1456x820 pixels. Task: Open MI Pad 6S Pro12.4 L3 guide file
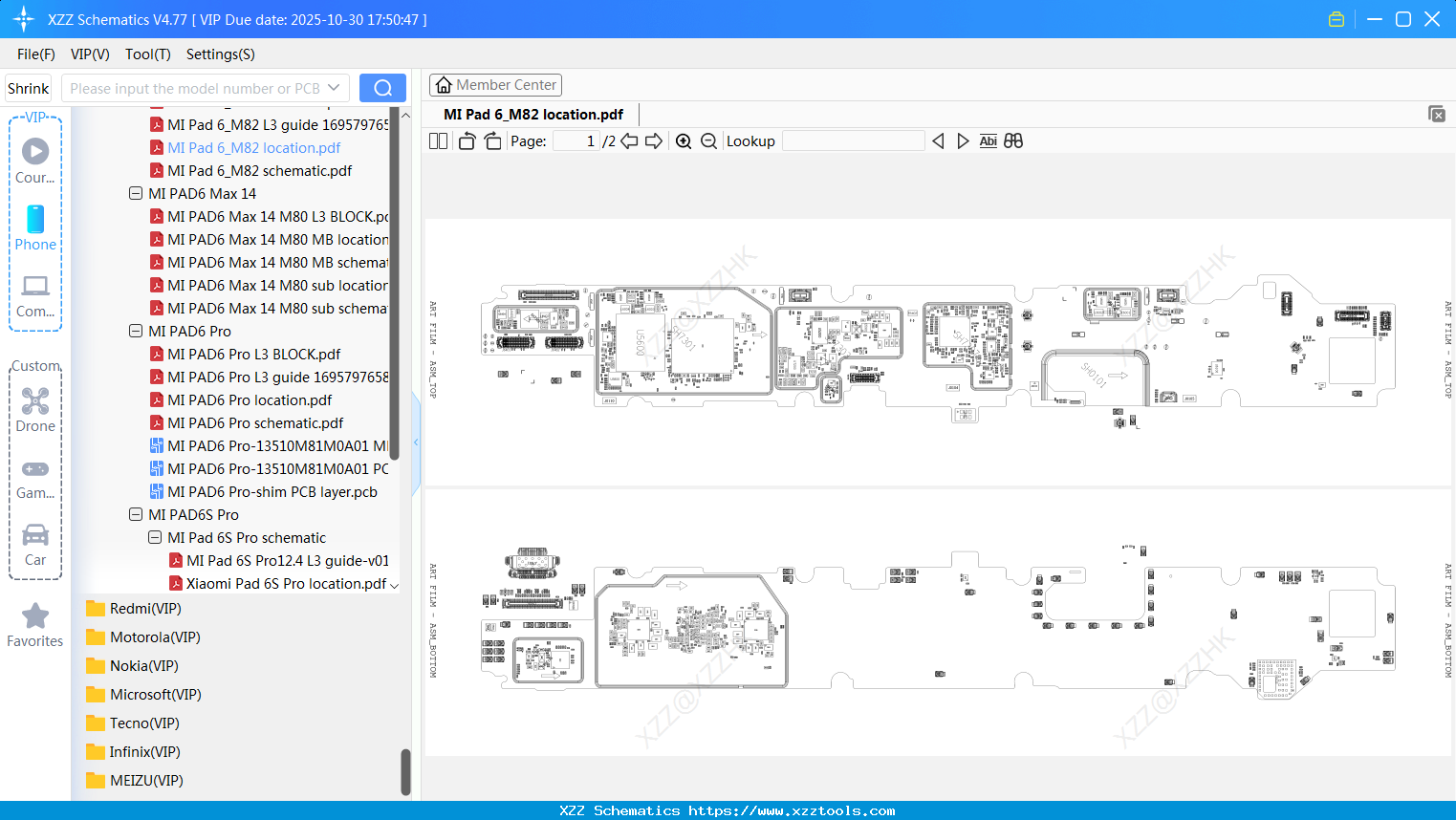pyautogui.click(x=288, y=561)
